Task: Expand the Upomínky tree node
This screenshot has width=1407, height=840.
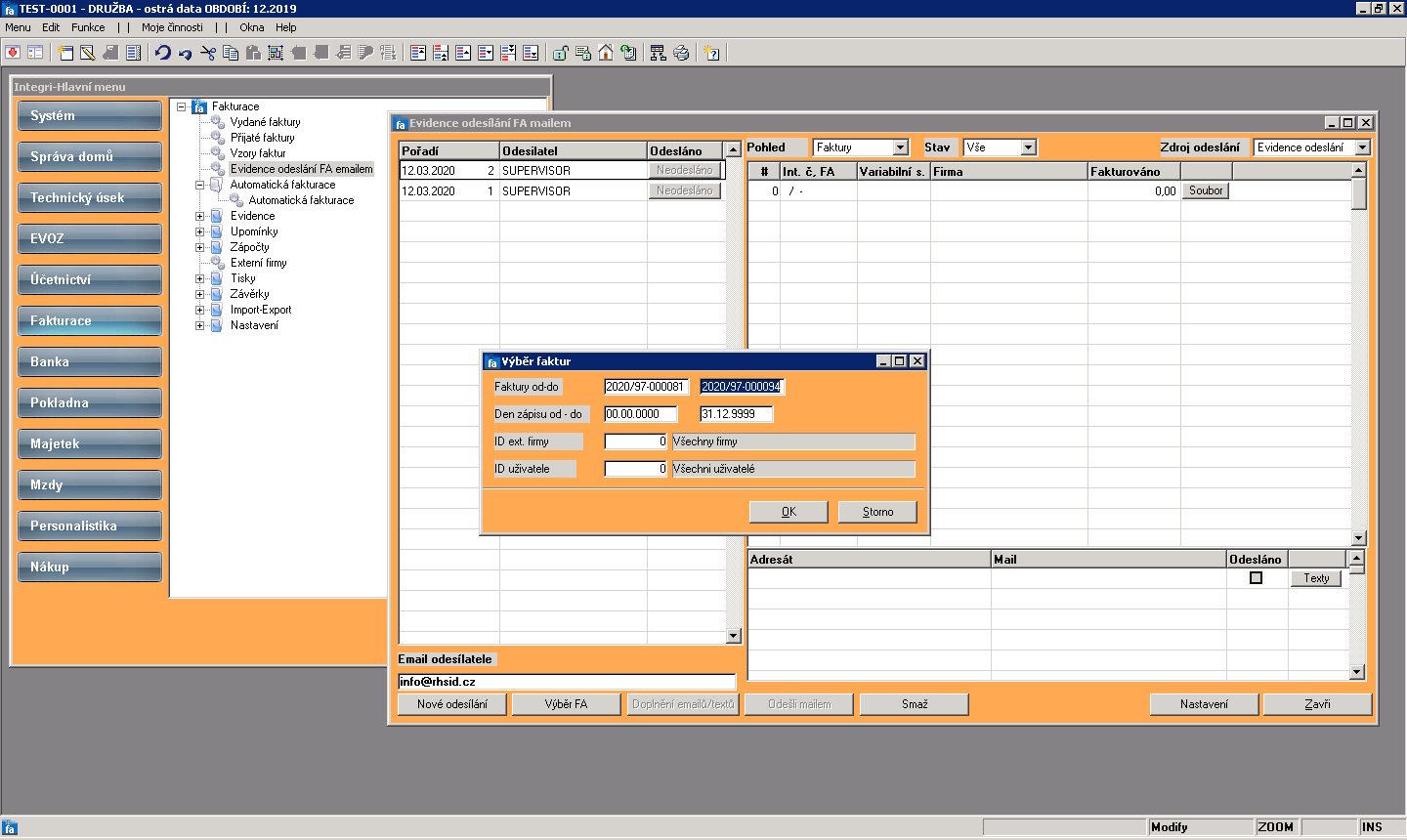Action: pyautogui.click(x=200, y=231)
